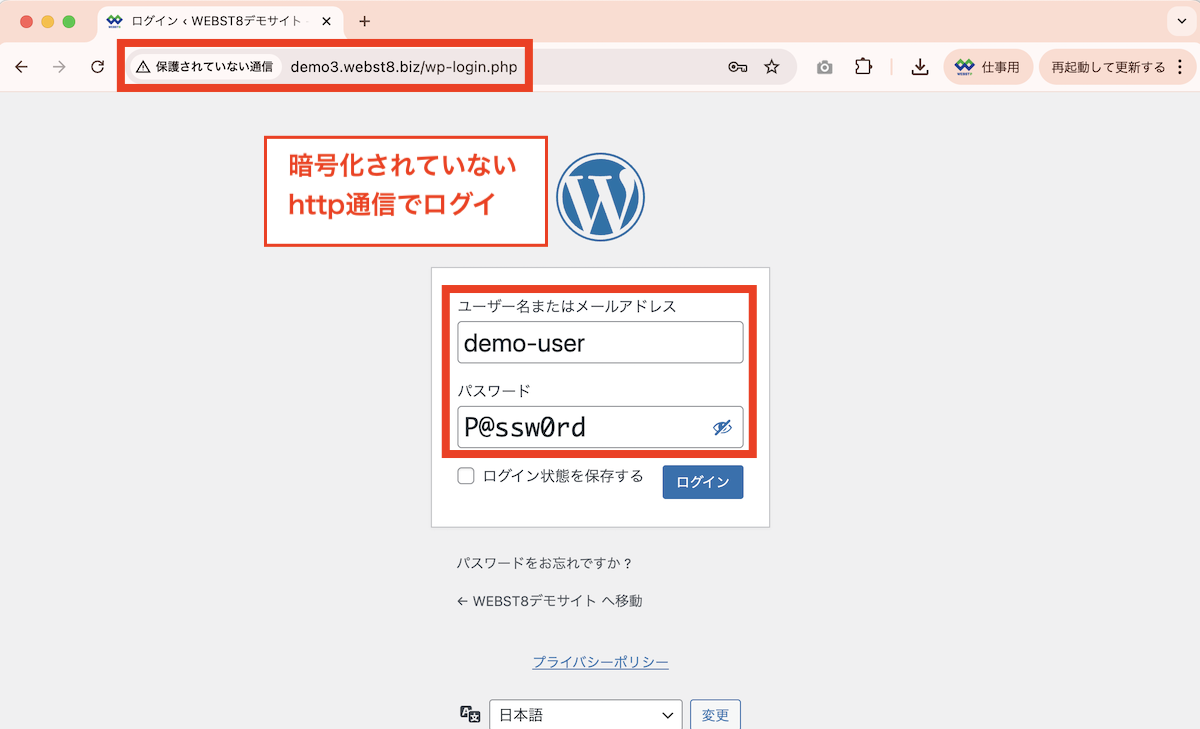This screenshot has width=1200, height=729.
Task: Open the 日本語 language dropdown
Action: 585,714
